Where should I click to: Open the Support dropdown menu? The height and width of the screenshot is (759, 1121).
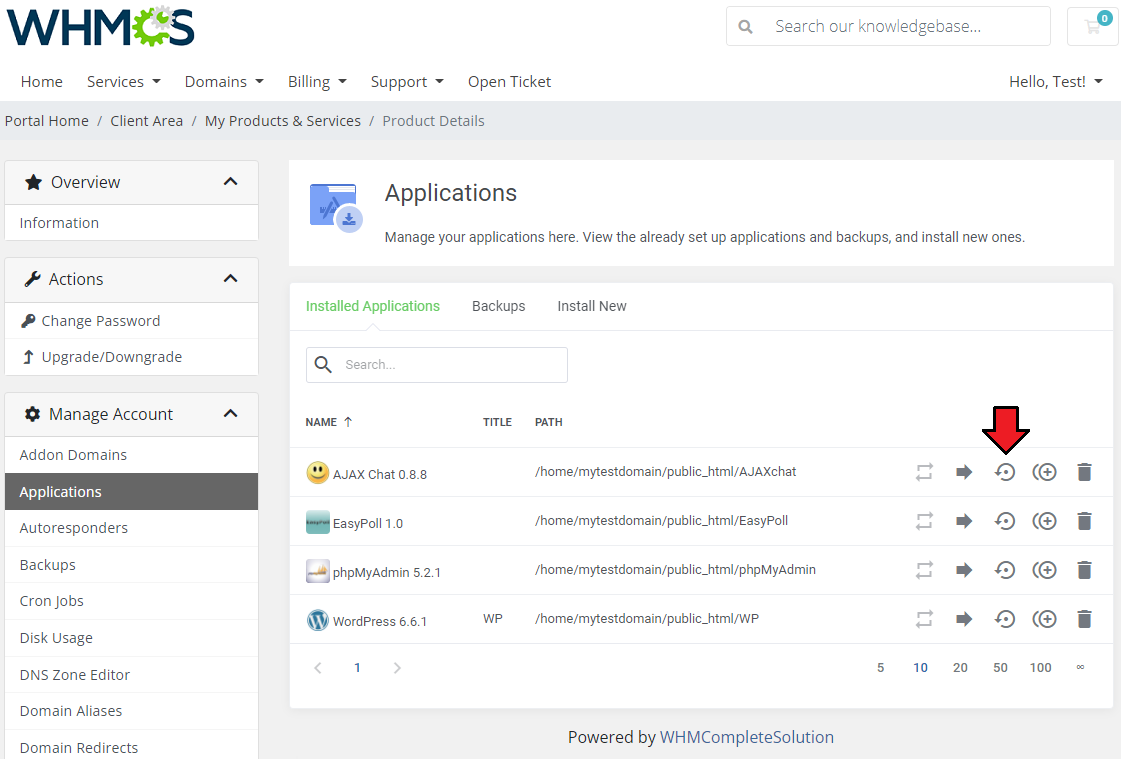click(x=408, y=81)
